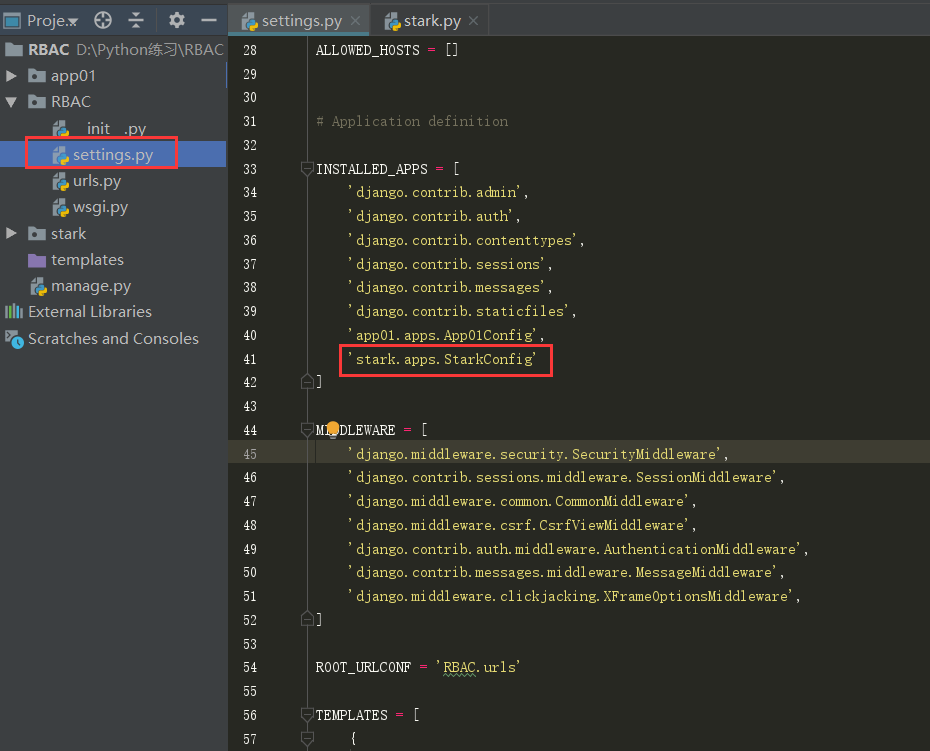Open Project panel settings gear
The height and width of the screenshot is (751, 930).
(x=177, y=20)
